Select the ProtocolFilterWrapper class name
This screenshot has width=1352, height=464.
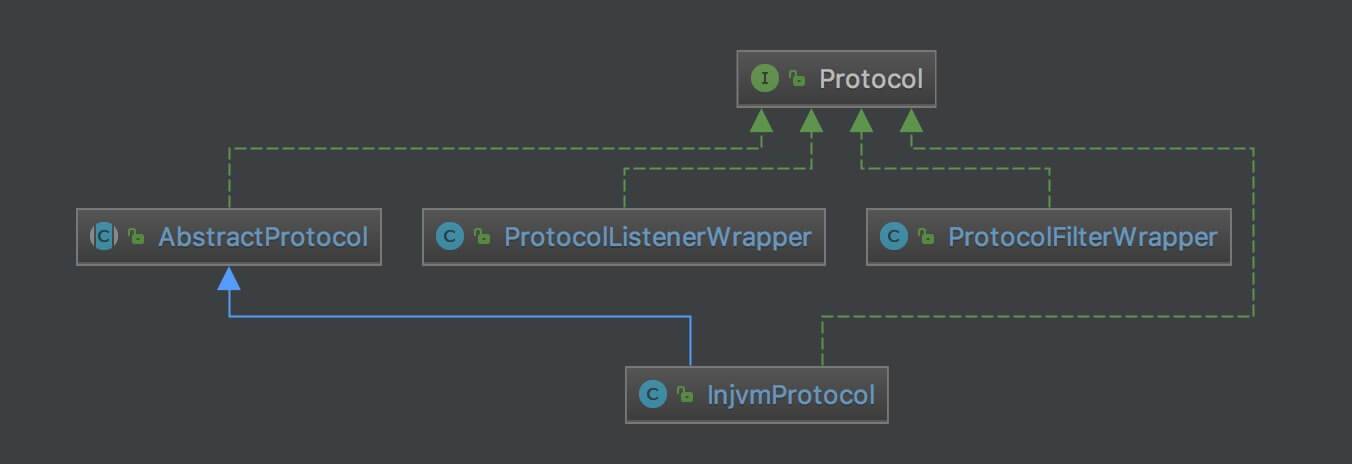(1082, 237)
